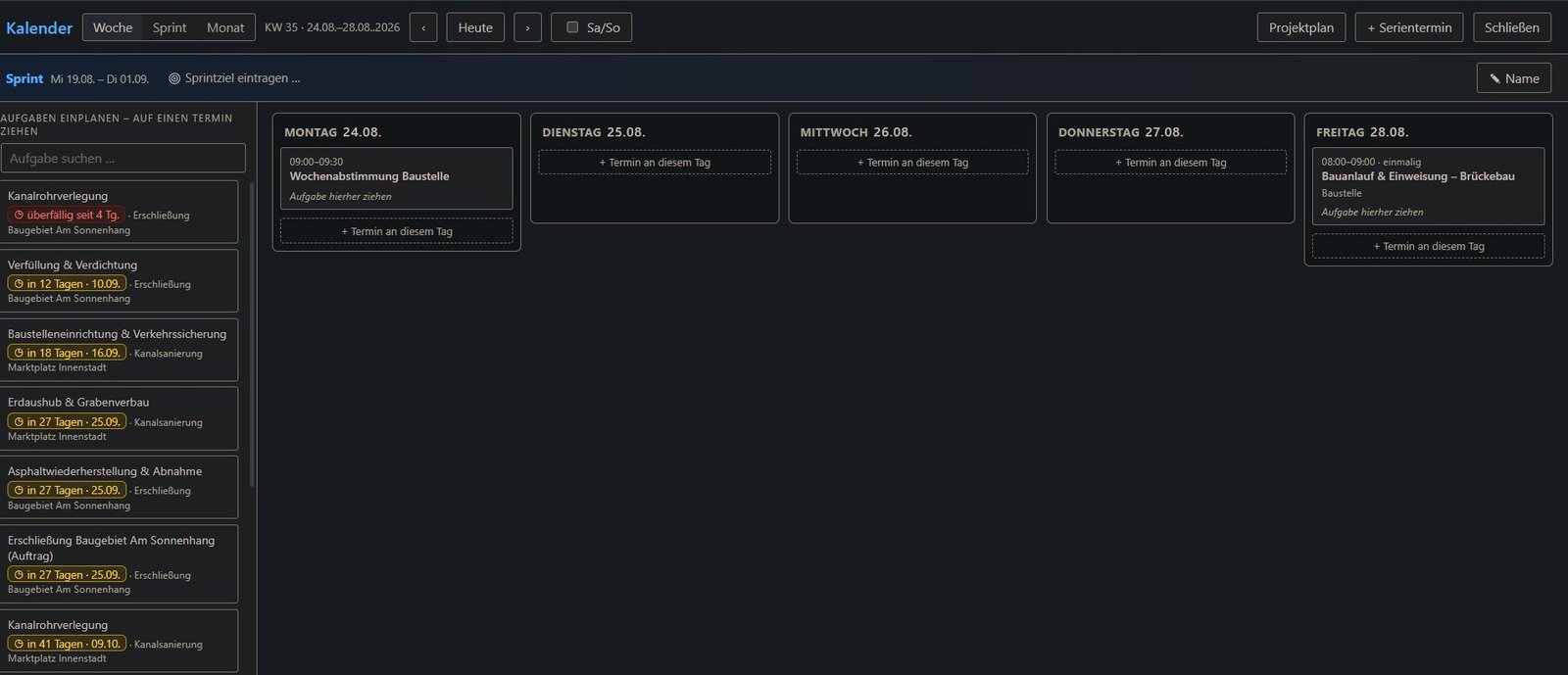
Task: Click the 'KW 35 · 24.08.–28.08..2026' week label
Action: click(332, 27)
